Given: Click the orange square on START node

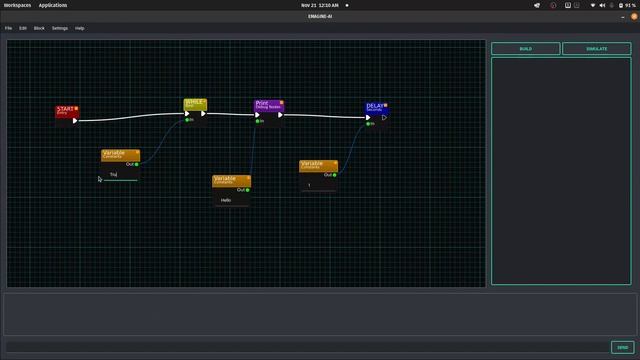Looking at the screenshot, I should [x=76, y=108].
